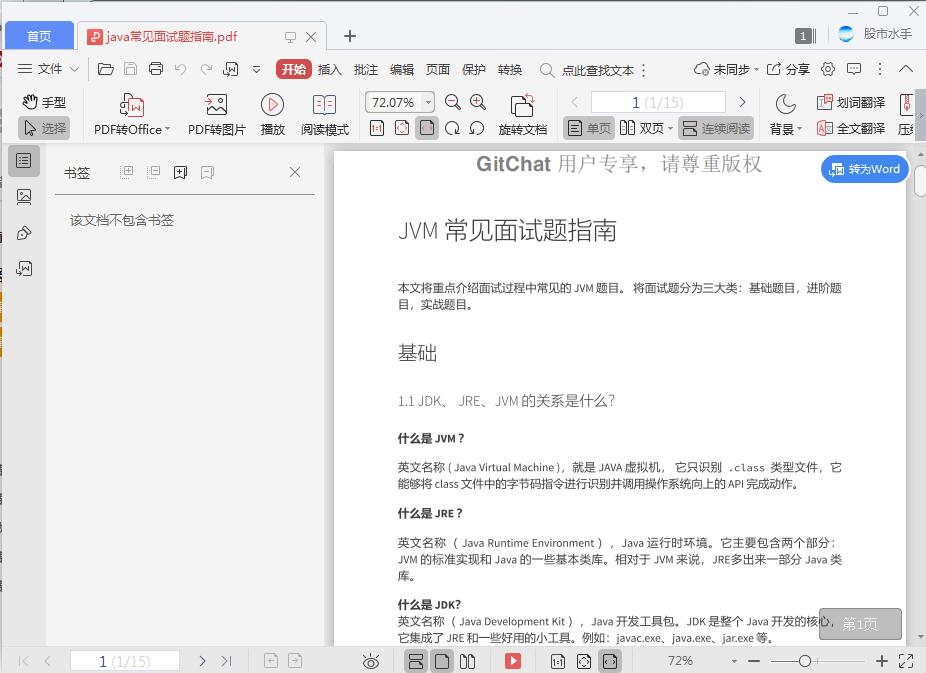This screenshot has width=926, height=673.
Task: Open full-text translation
Action: click(850, 128)
